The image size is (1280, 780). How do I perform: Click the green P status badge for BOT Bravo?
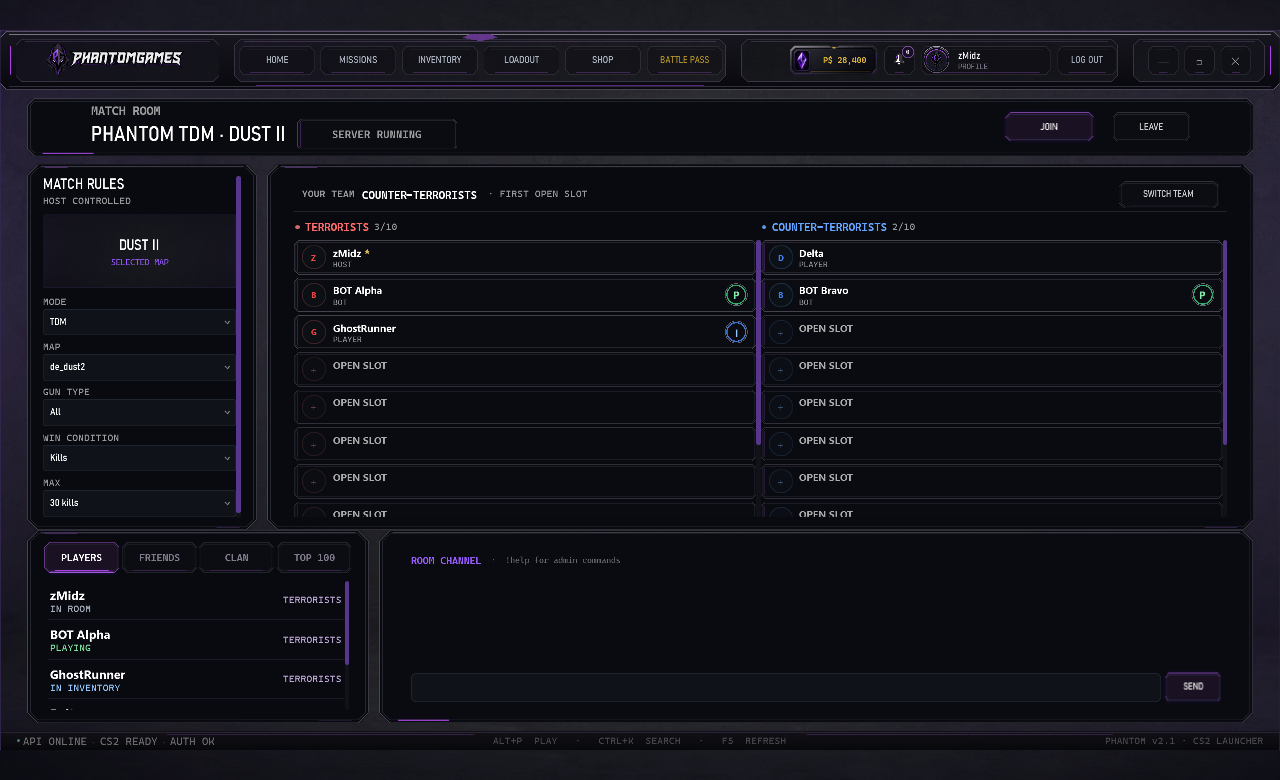tap(1202, 295)
